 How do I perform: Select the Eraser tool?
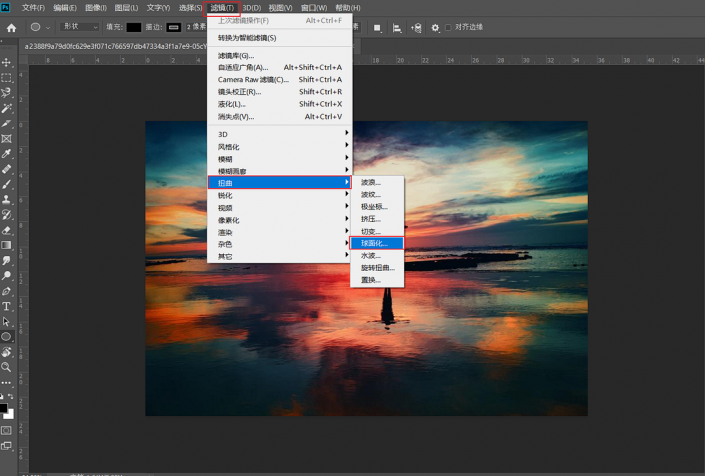6,230
